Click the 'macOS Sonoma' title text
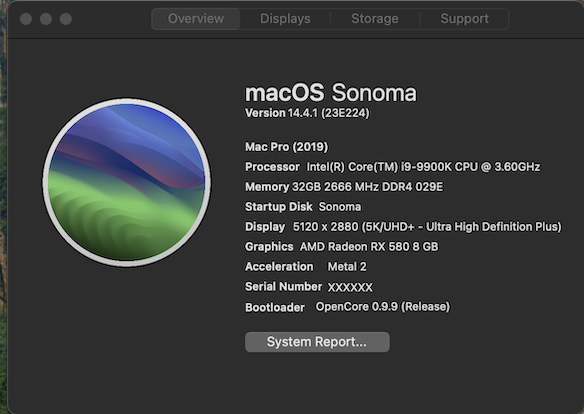This screenshot has height=414, width=584. click(331, 93)
